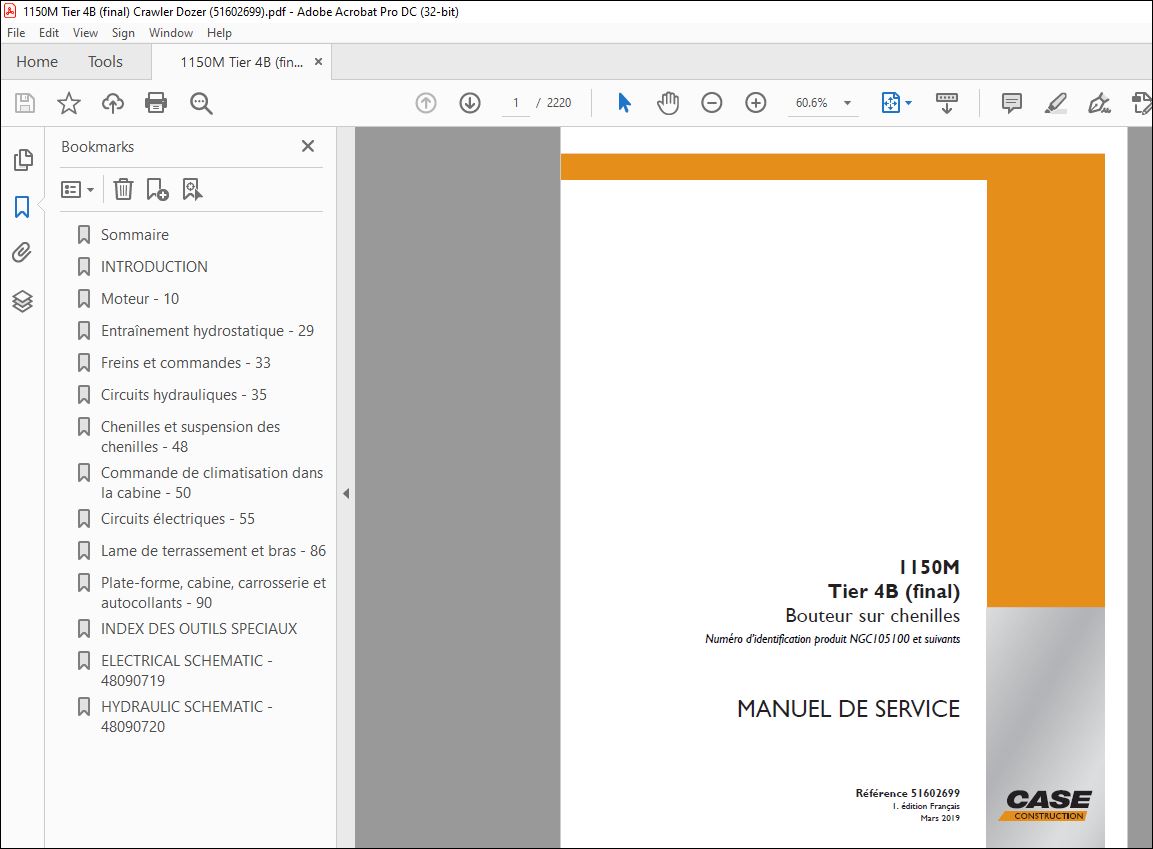Select the 1150M Tier 4B document tab
The width and height of the screenshot is (1153, 849).
tap(241, 62)
